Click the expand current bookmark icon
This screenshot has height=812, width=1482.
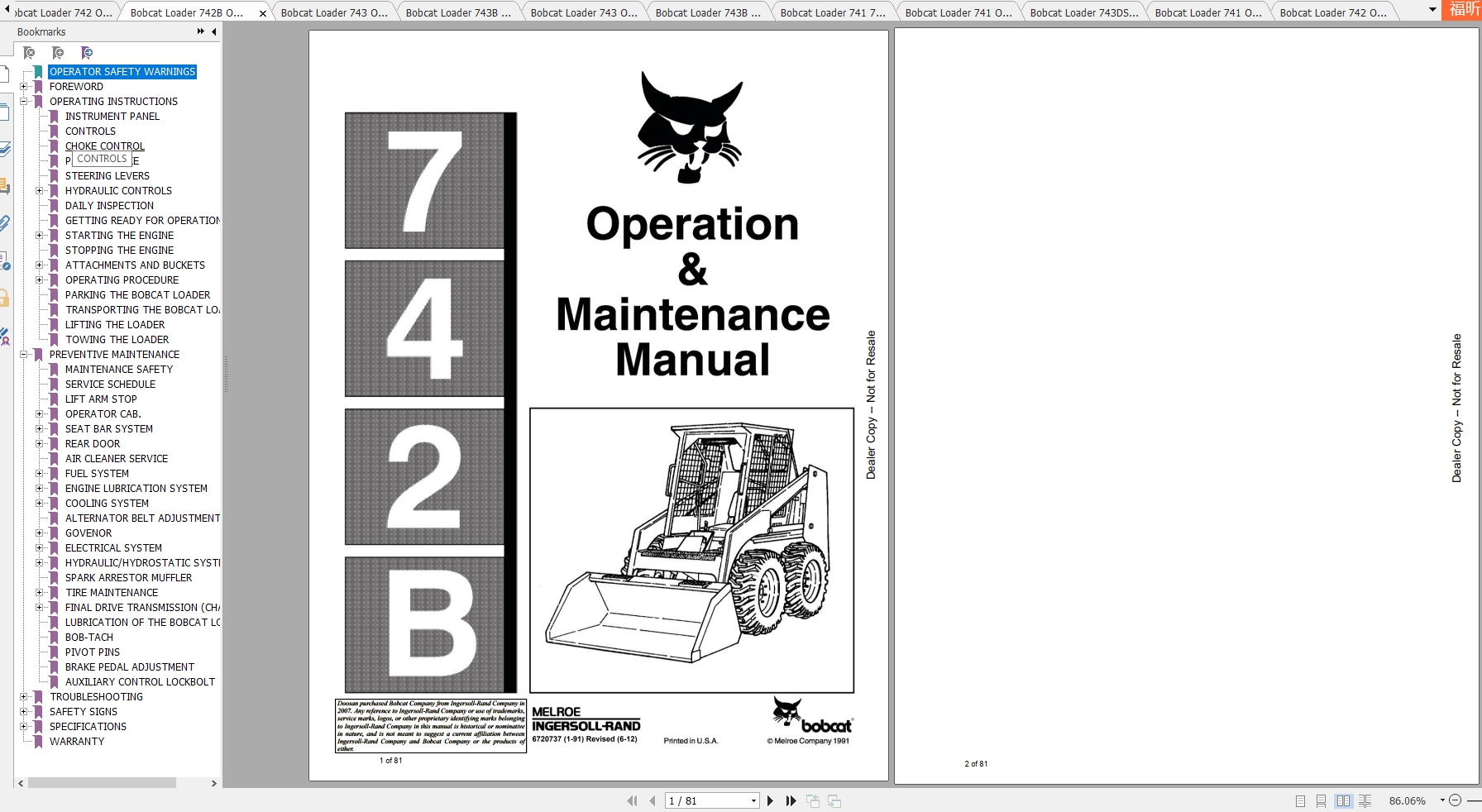(x=86, y=52)
